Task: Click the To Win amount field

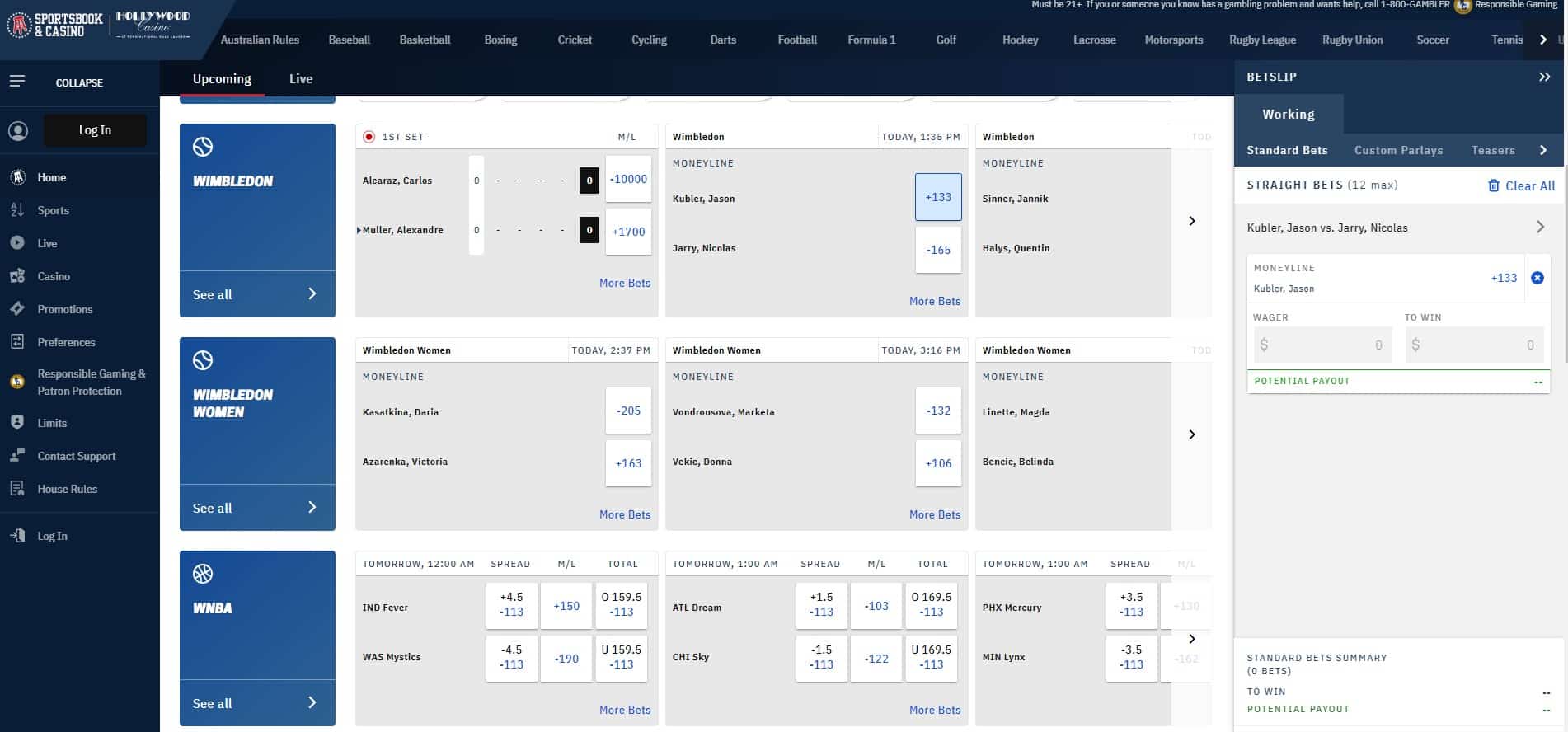Action: [1474, 345]
